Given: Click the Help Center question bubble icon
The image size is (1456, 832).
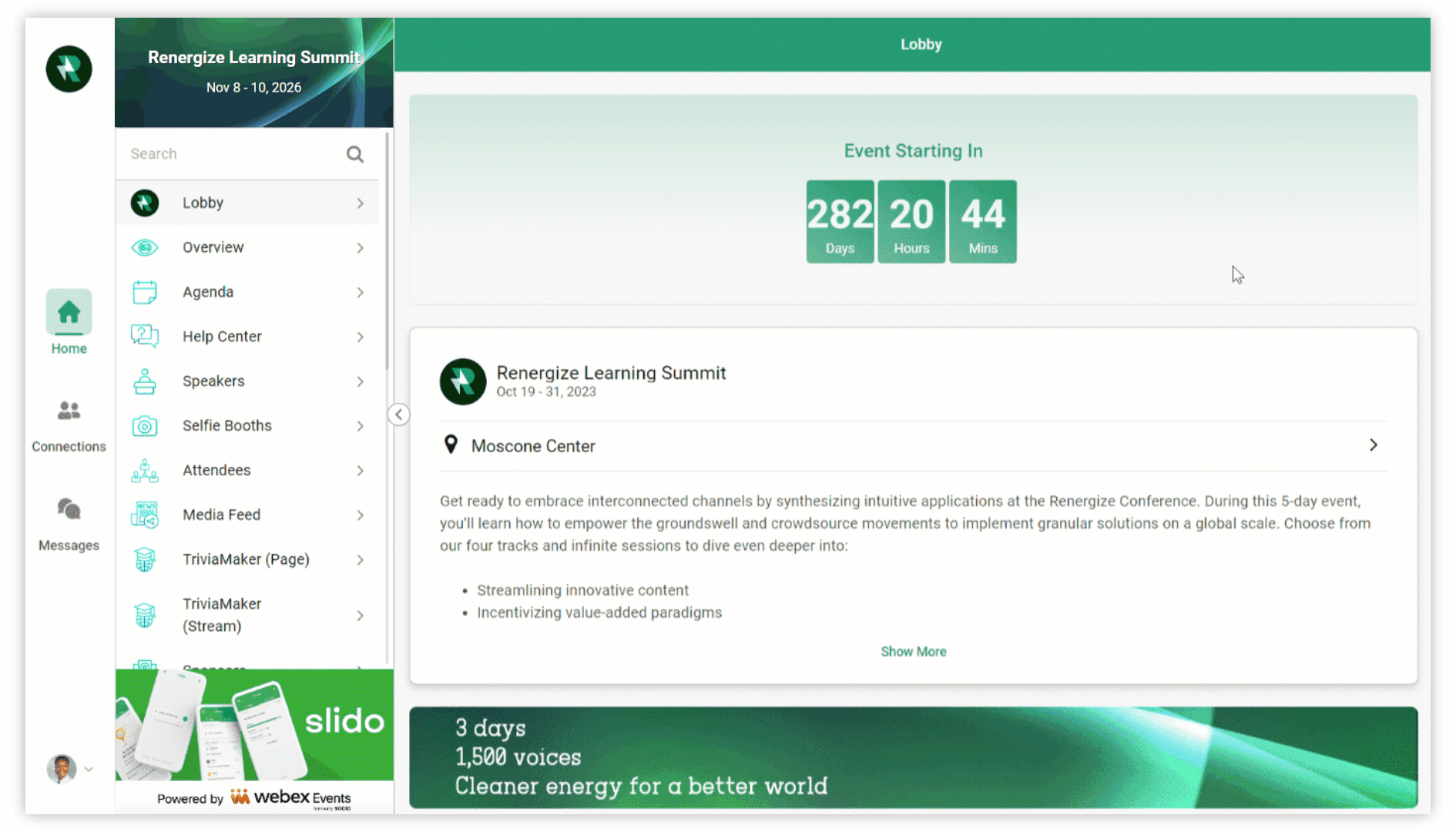Looking at the screenshot, I should tap(145, 336).
